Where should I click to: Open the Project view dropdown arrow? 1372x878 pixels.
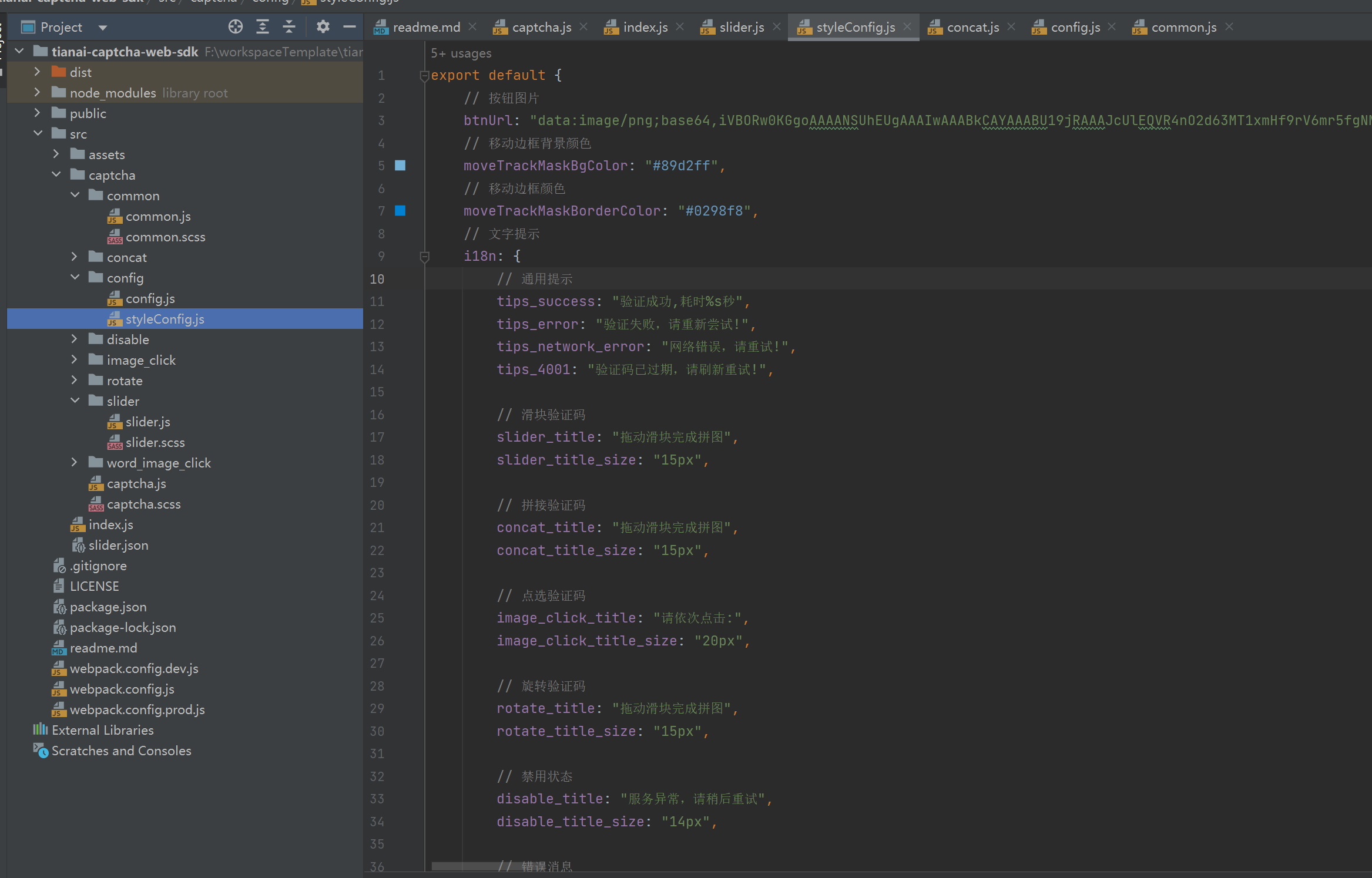tap(103, 28)
